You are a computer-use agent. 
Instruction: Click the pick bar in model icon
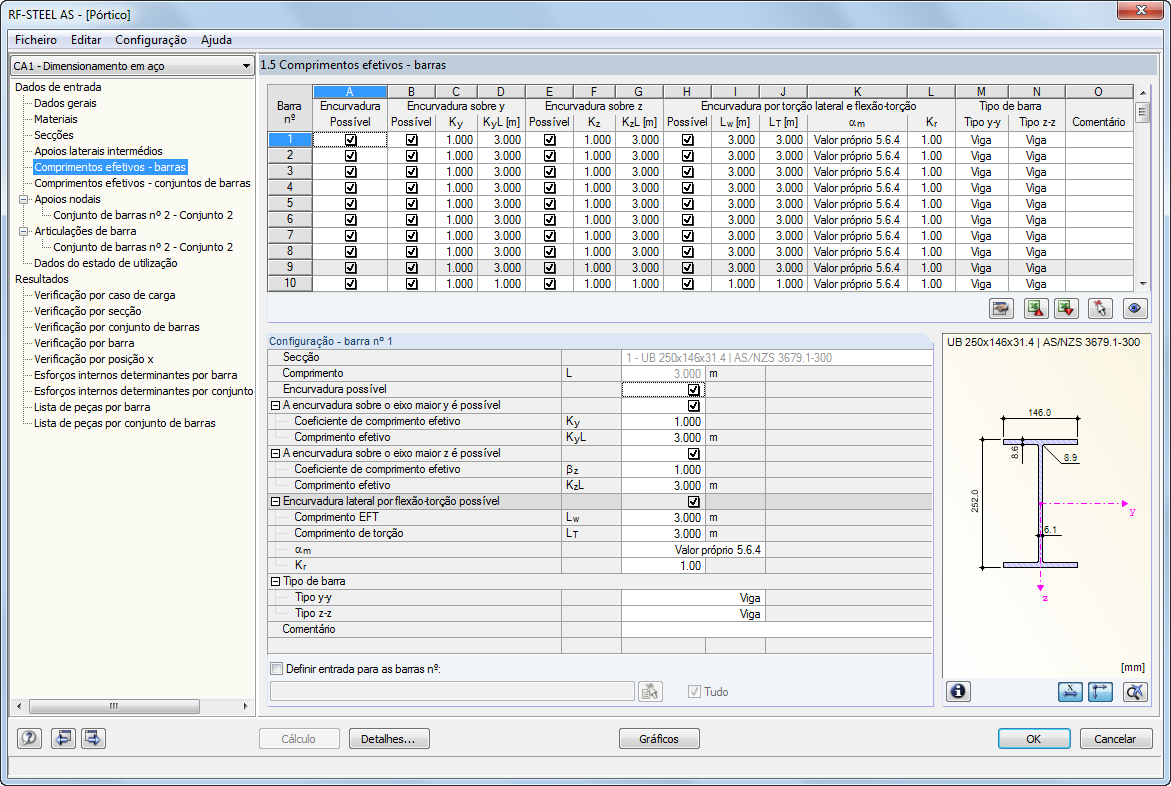click(x=1100, y=309)
